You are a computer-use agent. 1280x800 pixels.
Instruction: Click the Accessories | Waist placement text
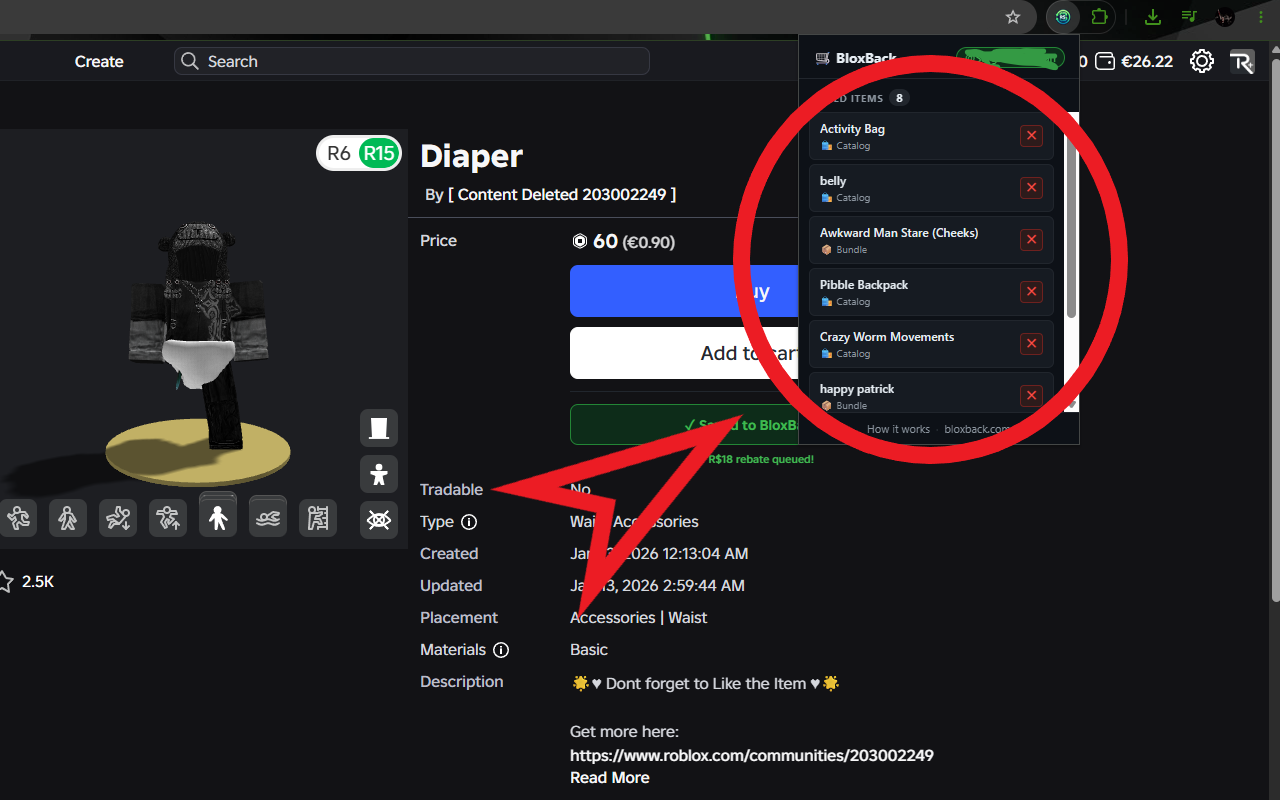(638, 618)
